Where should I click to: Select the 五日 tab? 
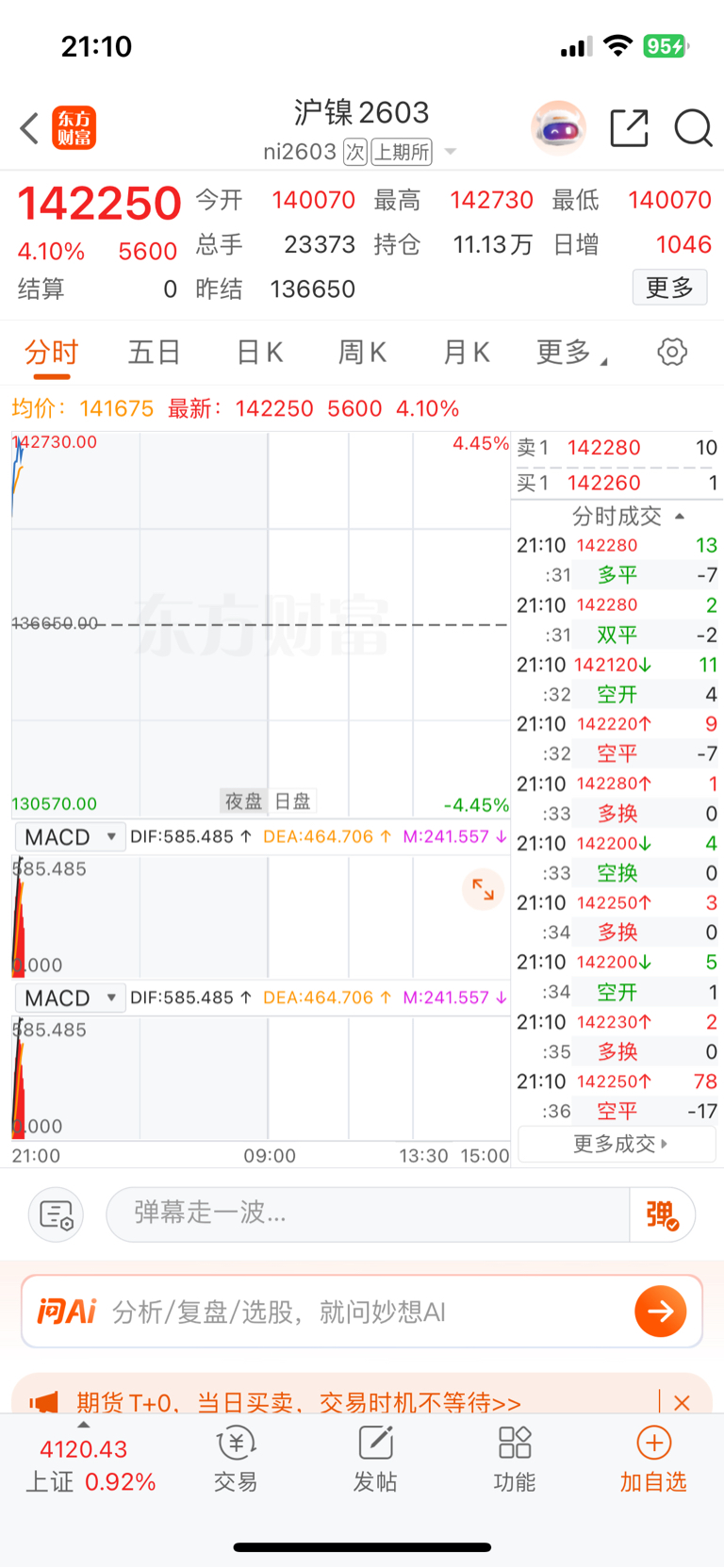pos(155,353)
